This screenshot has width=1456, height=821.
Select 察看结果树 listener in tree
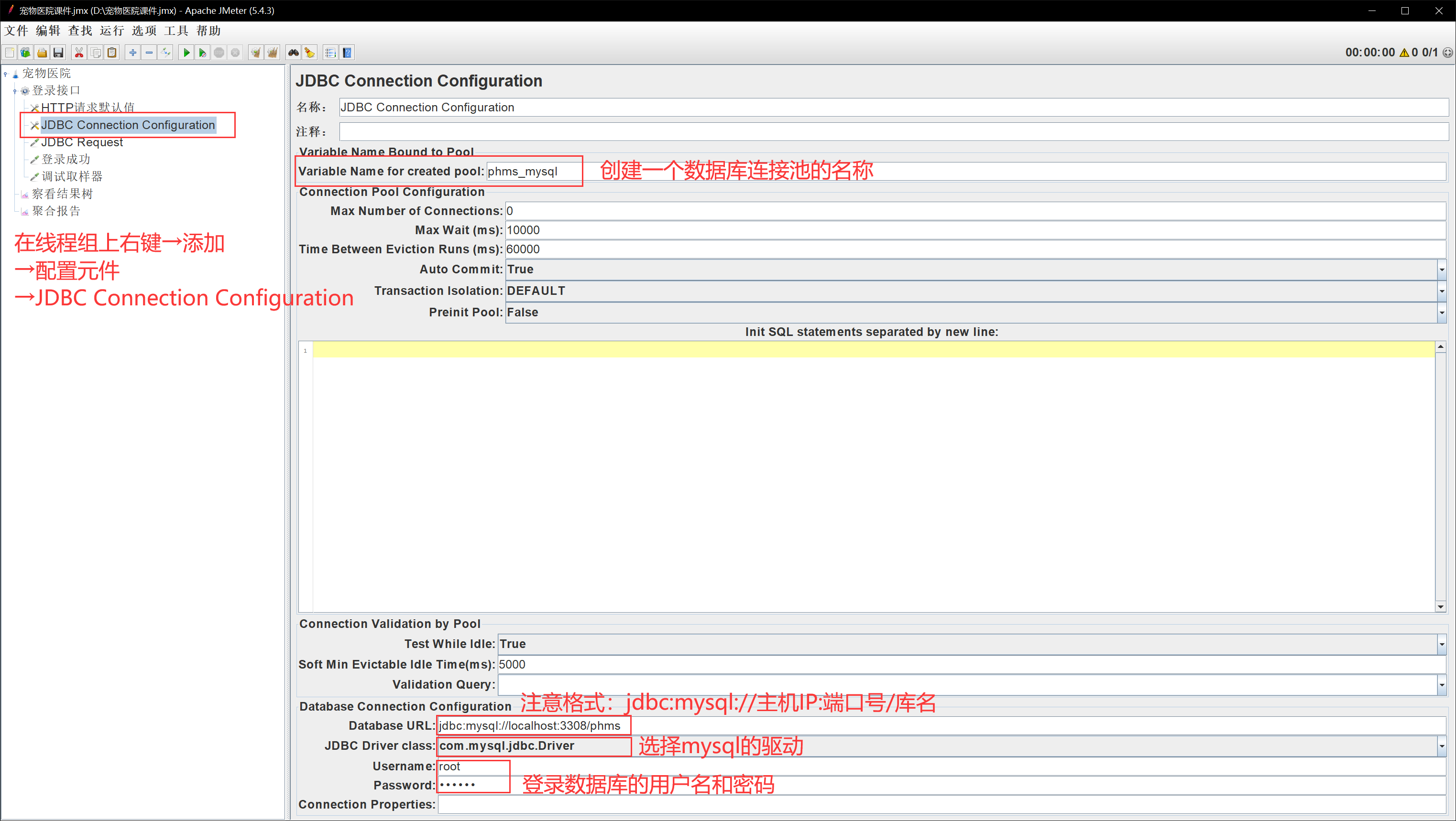(x=62, y=194)
